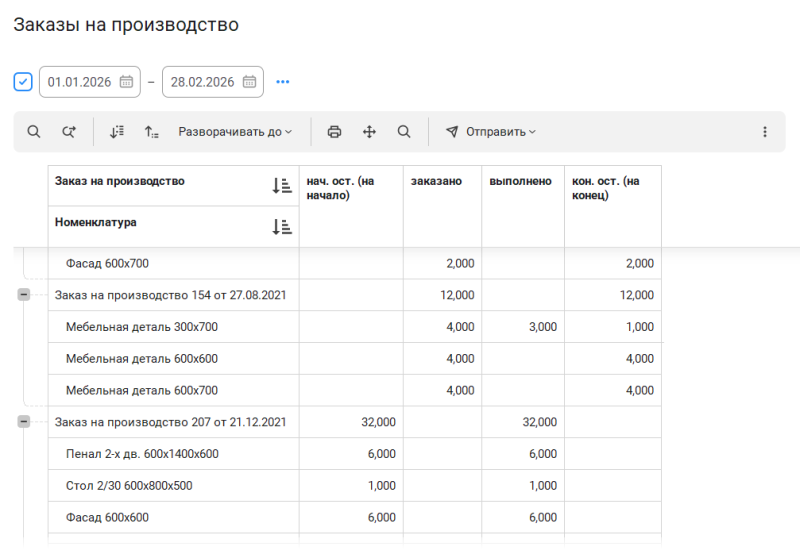This screenshot has height=558, width=800.
Task: Click the four-arrow move icon
Action: 369,132
